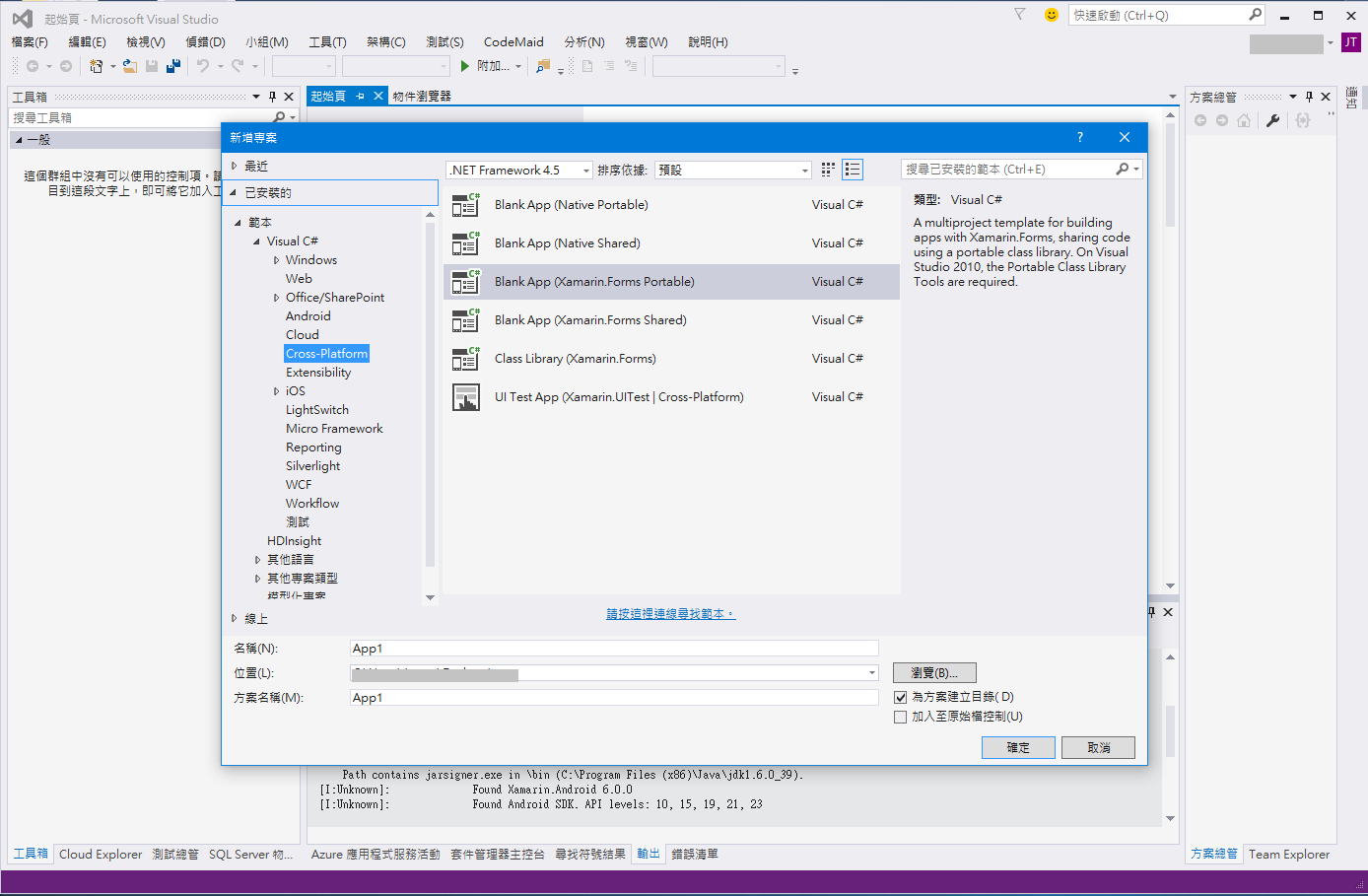Screen dimensions: 1368x896
Task: Expand the Office/SharePoint template node
Action: (x=276, y=298)
